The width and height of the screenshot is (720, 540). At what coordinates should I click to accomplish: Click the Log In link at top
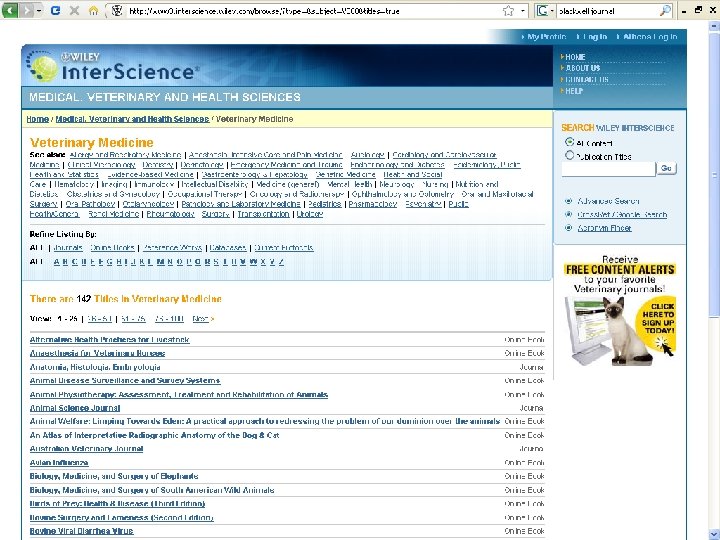point(595,37)
